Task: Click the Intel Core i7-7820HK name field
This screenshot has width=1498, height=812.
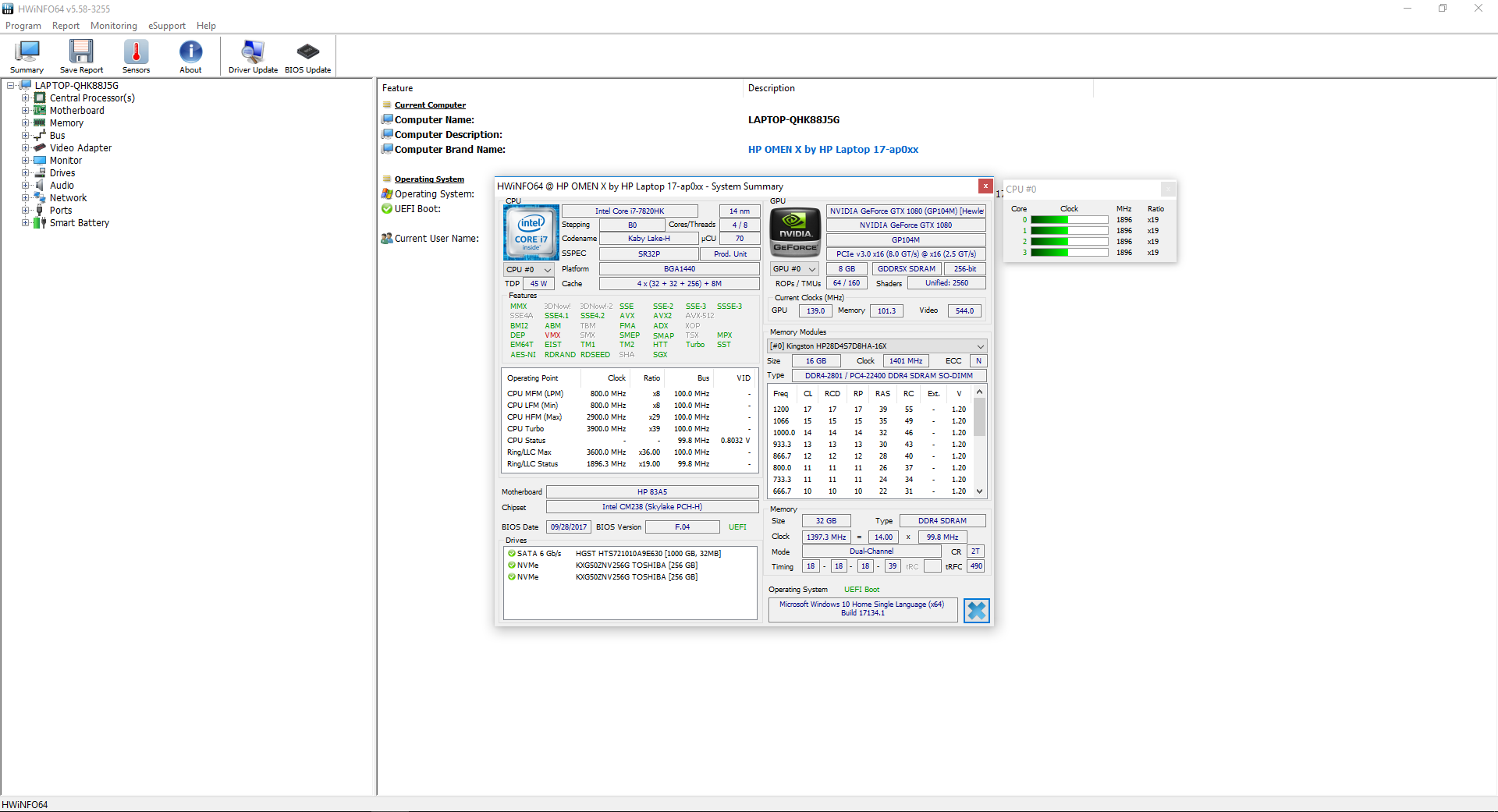Action: [630, 211]
